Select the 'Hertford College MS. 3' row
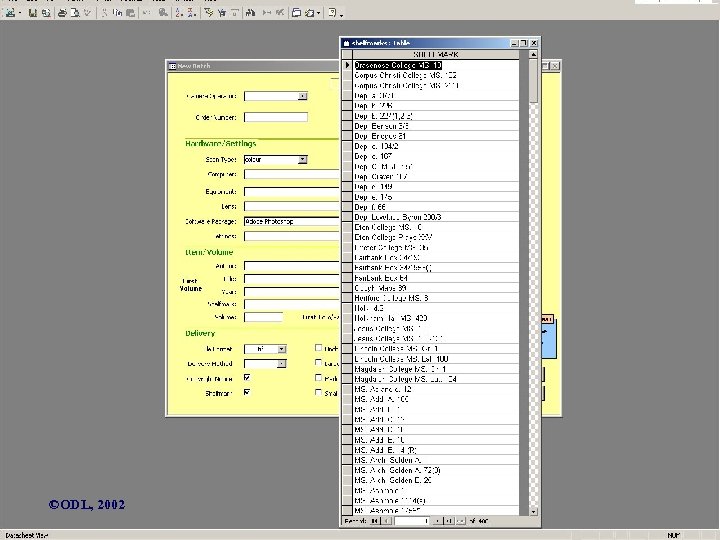Screen dimensions: 720x540 point(436,298)
